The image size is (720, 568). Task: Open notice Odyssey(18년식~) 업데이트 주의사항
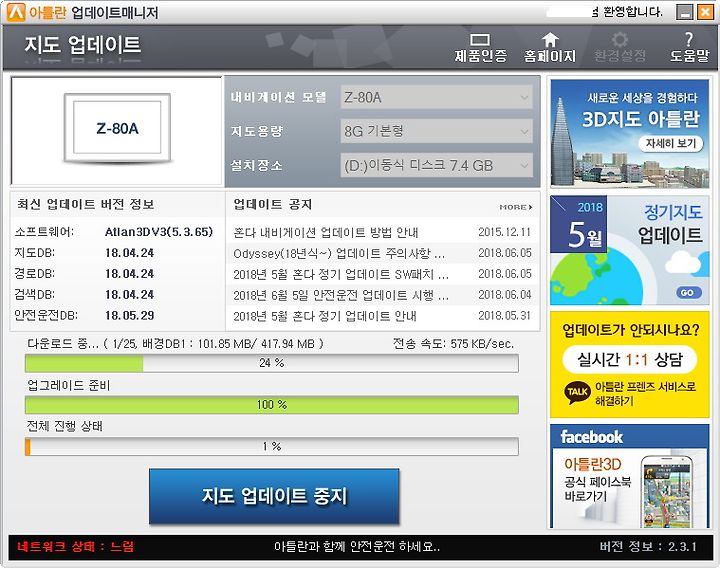(339, 253)
